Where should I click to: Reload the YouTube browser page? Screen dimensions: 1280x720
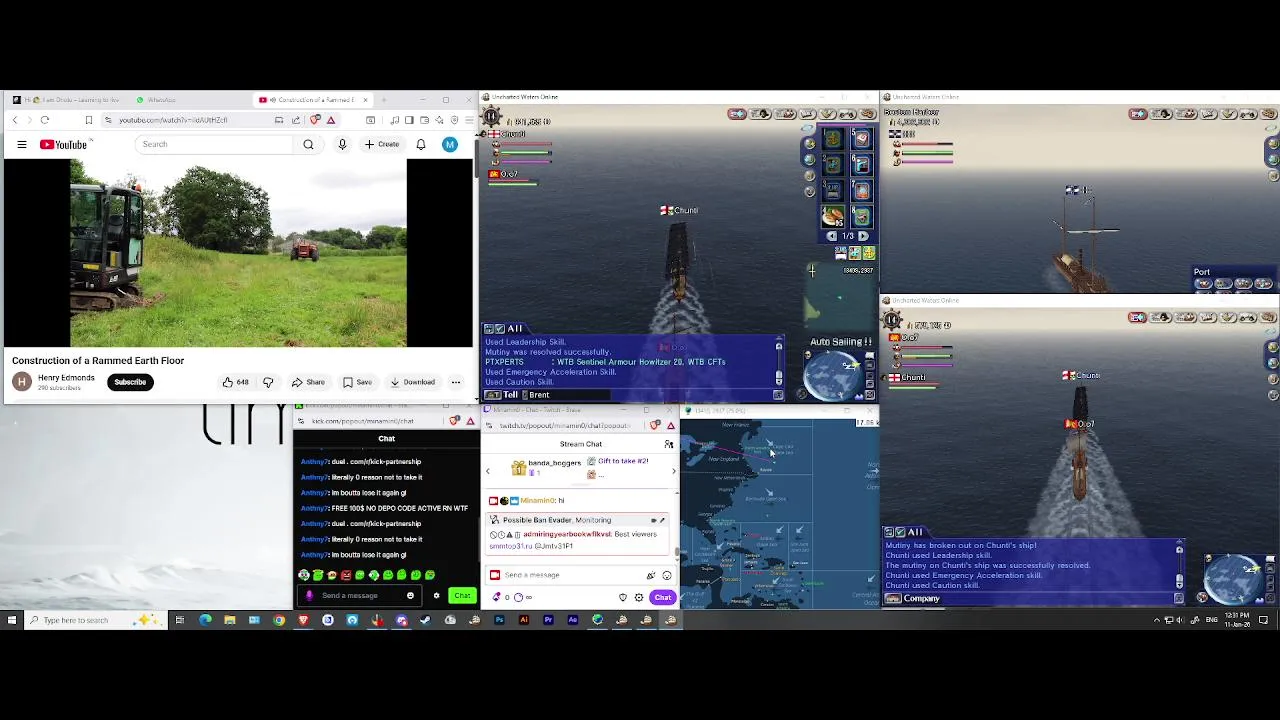click(x=45, y=120)
